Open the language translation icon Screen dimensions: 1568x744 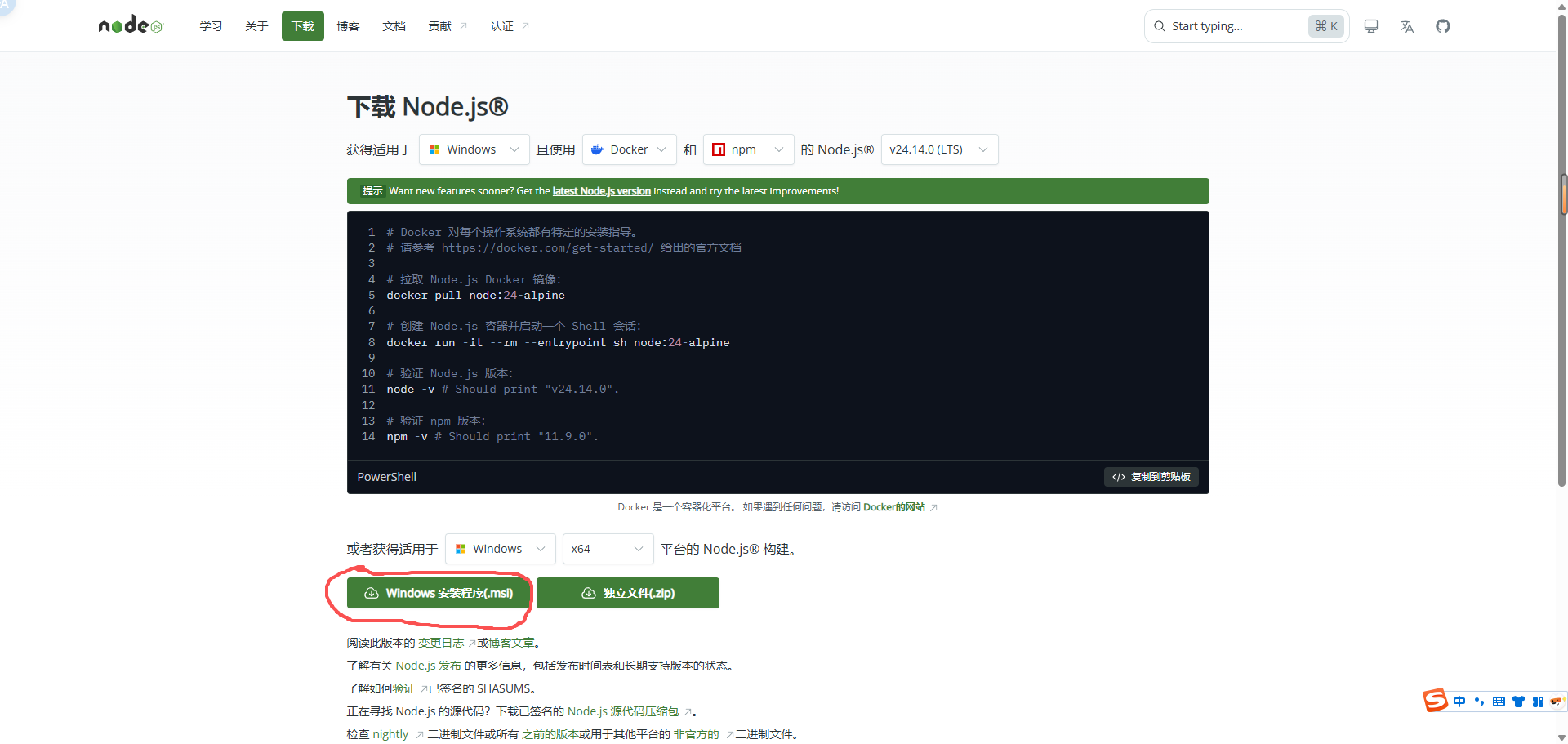1406,26
